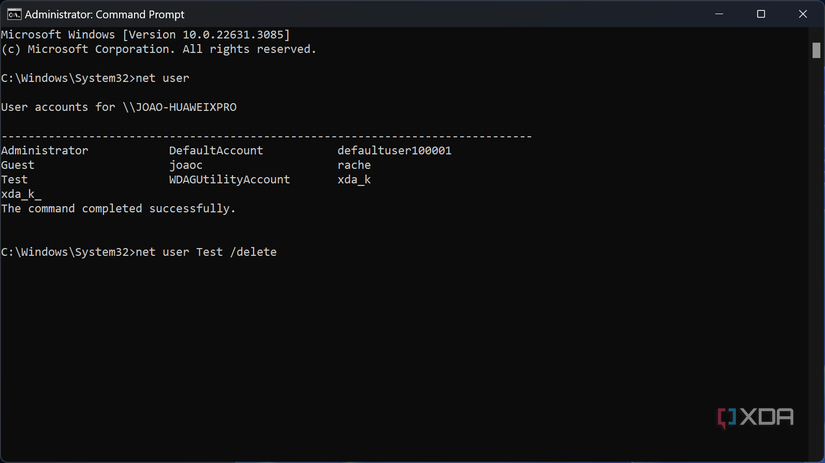
Task: Click the Administrator account name in list
Action: [x=45, y=151]
